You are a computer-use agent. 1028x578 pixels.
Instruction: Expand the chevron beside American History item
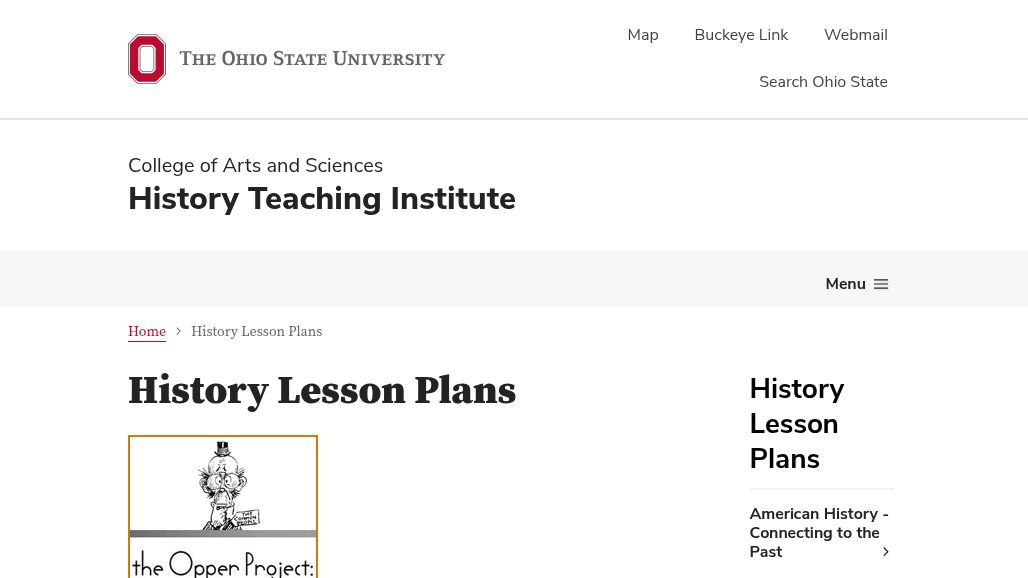886,552
